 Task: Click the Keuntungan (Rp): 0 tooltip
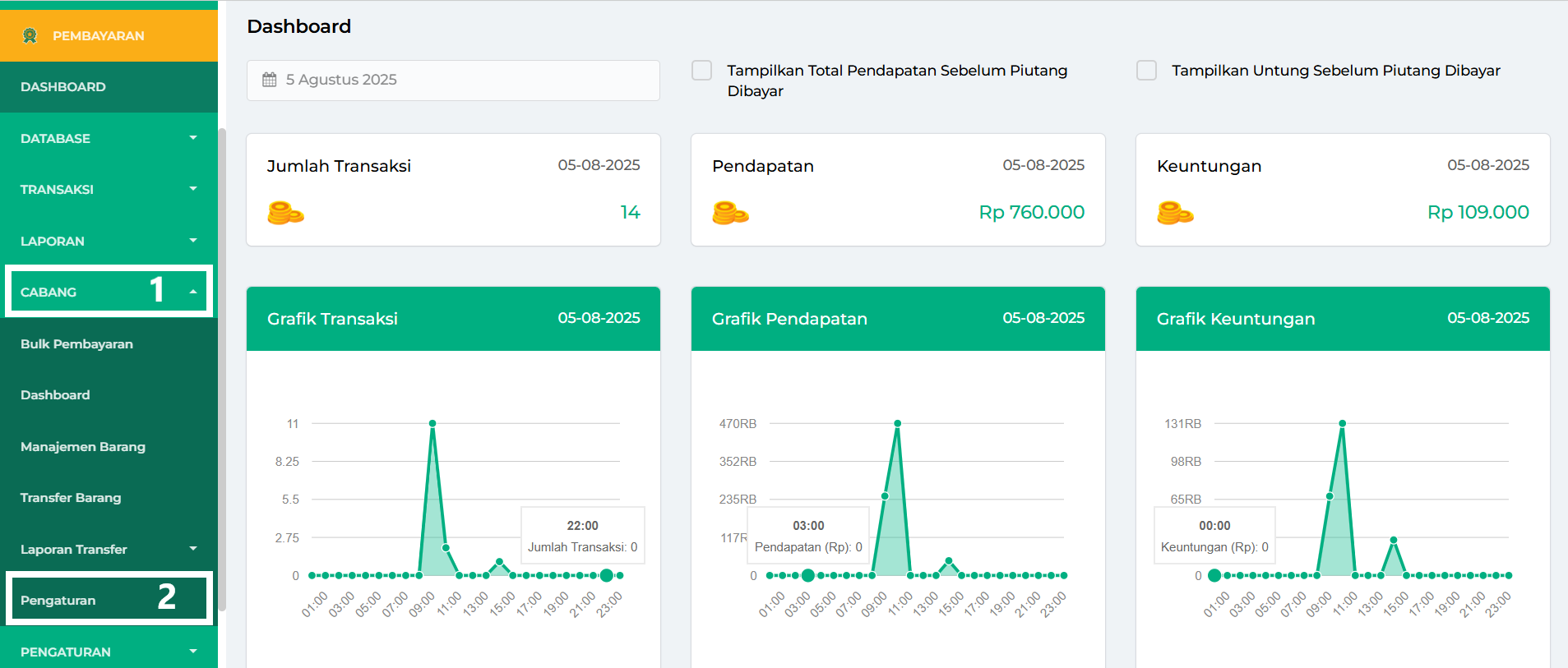[x=1214, y=536]
